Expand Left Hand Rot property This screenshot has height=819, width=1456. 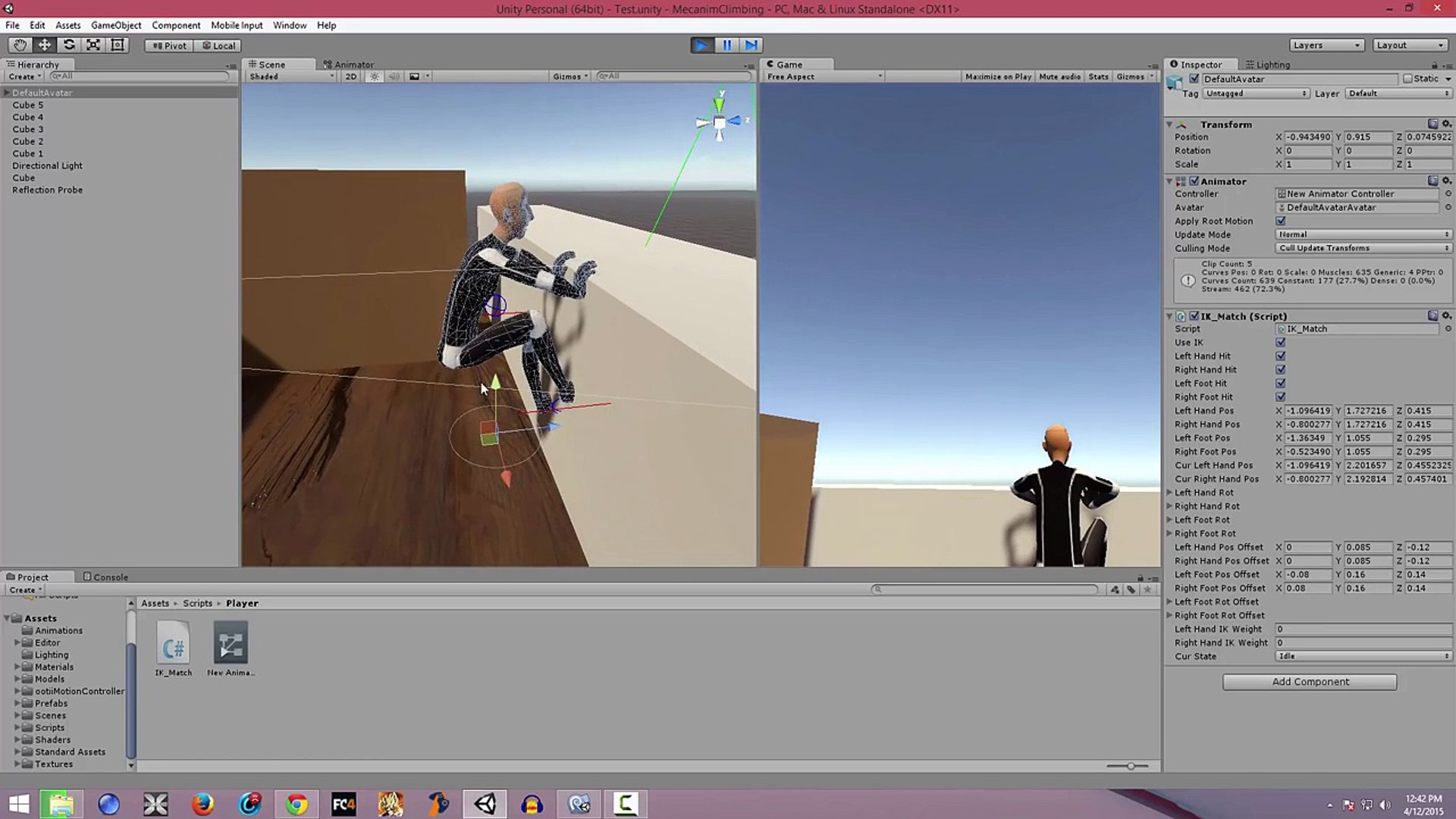(x=1170, y=493)
